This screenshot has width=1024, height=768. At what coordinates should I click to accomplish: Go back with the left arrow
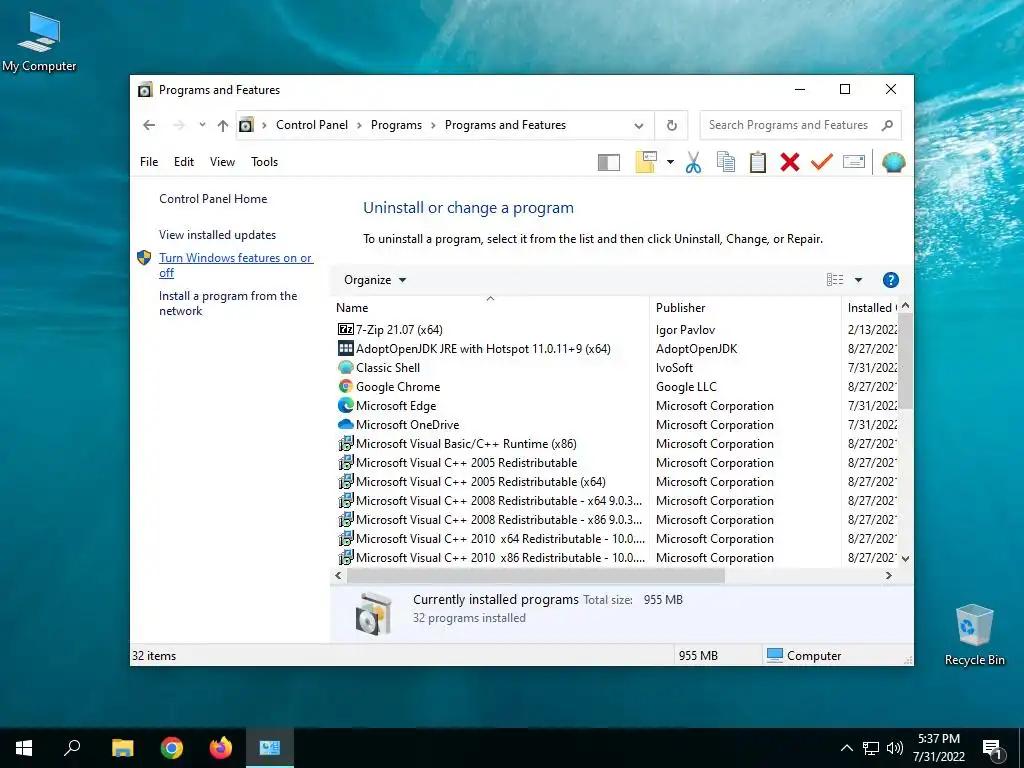pyautogui.click(x=149, y=125)
